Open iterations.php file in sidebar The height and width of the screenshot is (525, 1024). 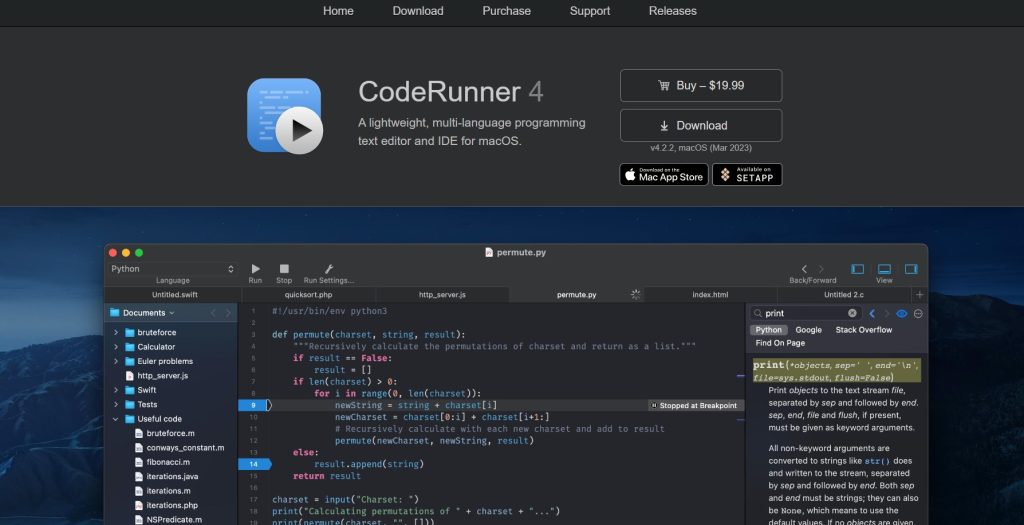coord(172,505)
